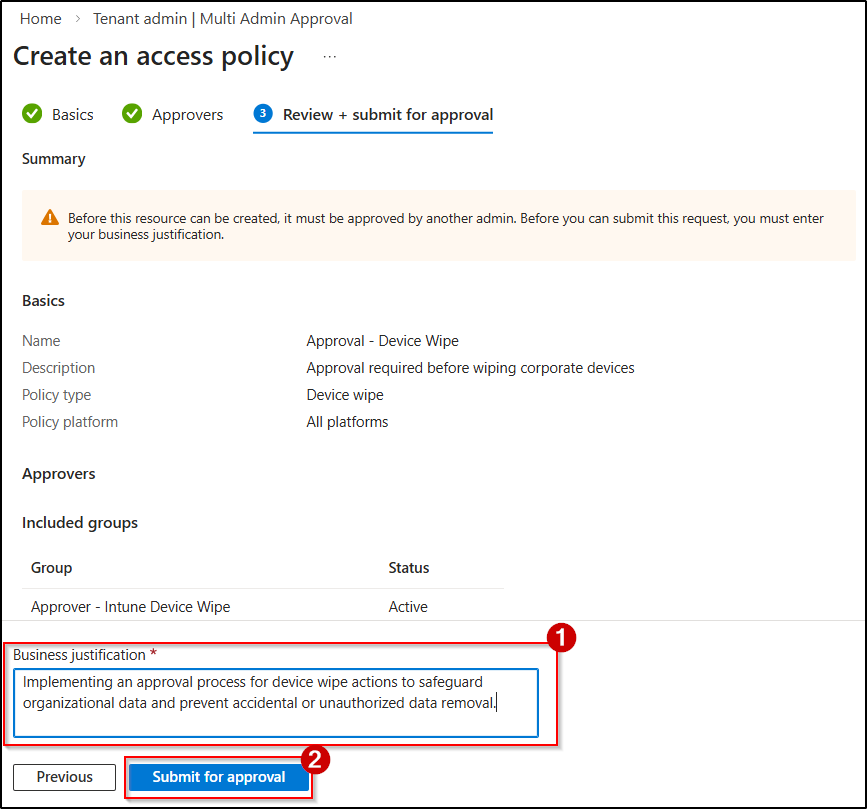Click the Status column header

point(408,567)
